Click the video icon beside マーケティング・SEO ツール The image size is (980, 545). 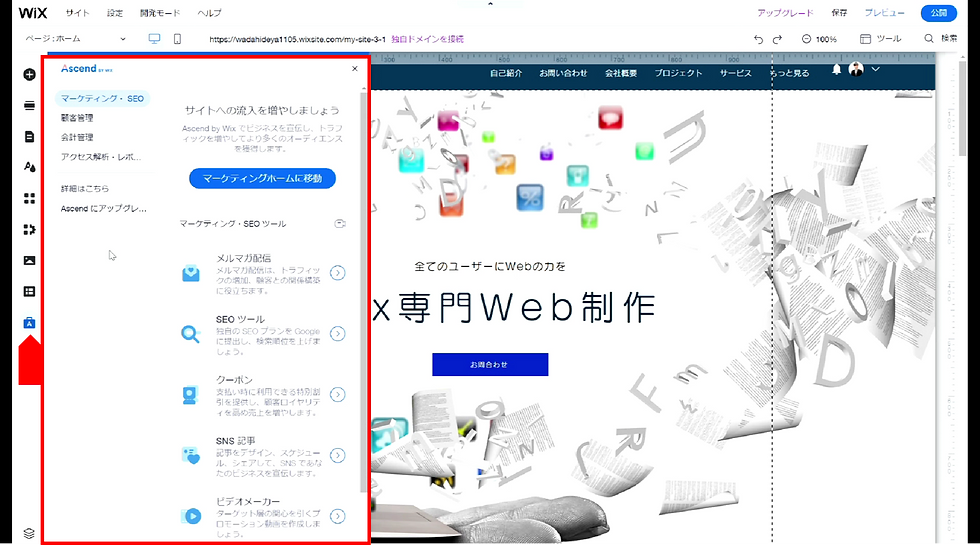[340, 224]
